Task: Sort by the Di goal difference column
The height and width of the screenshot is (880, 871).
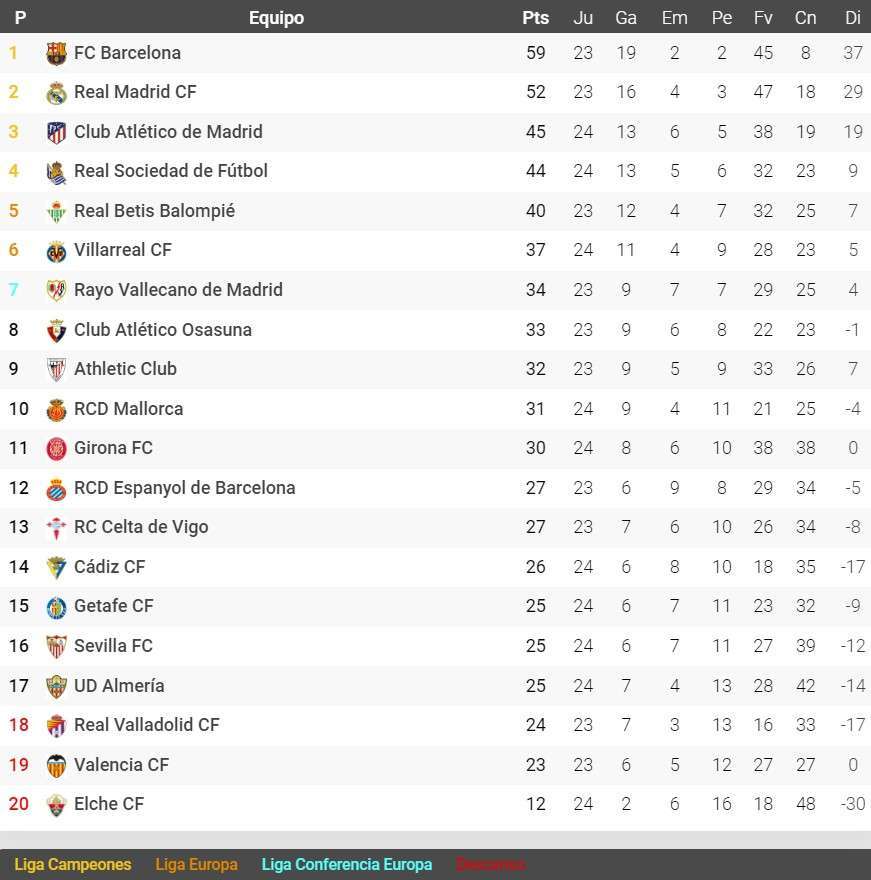Action: coord(853,17)
